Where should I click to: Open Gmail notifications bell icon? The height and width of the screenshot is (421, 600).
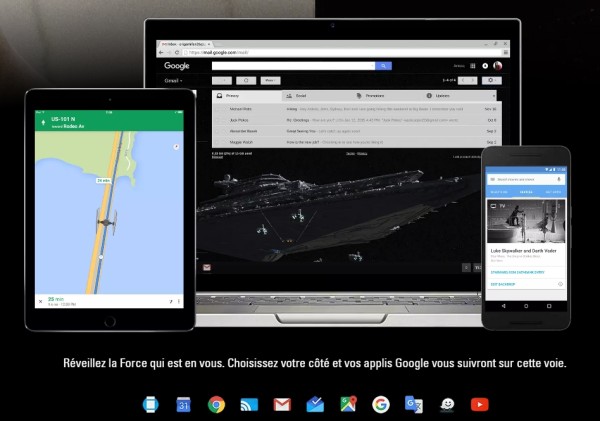click(485, 66)
